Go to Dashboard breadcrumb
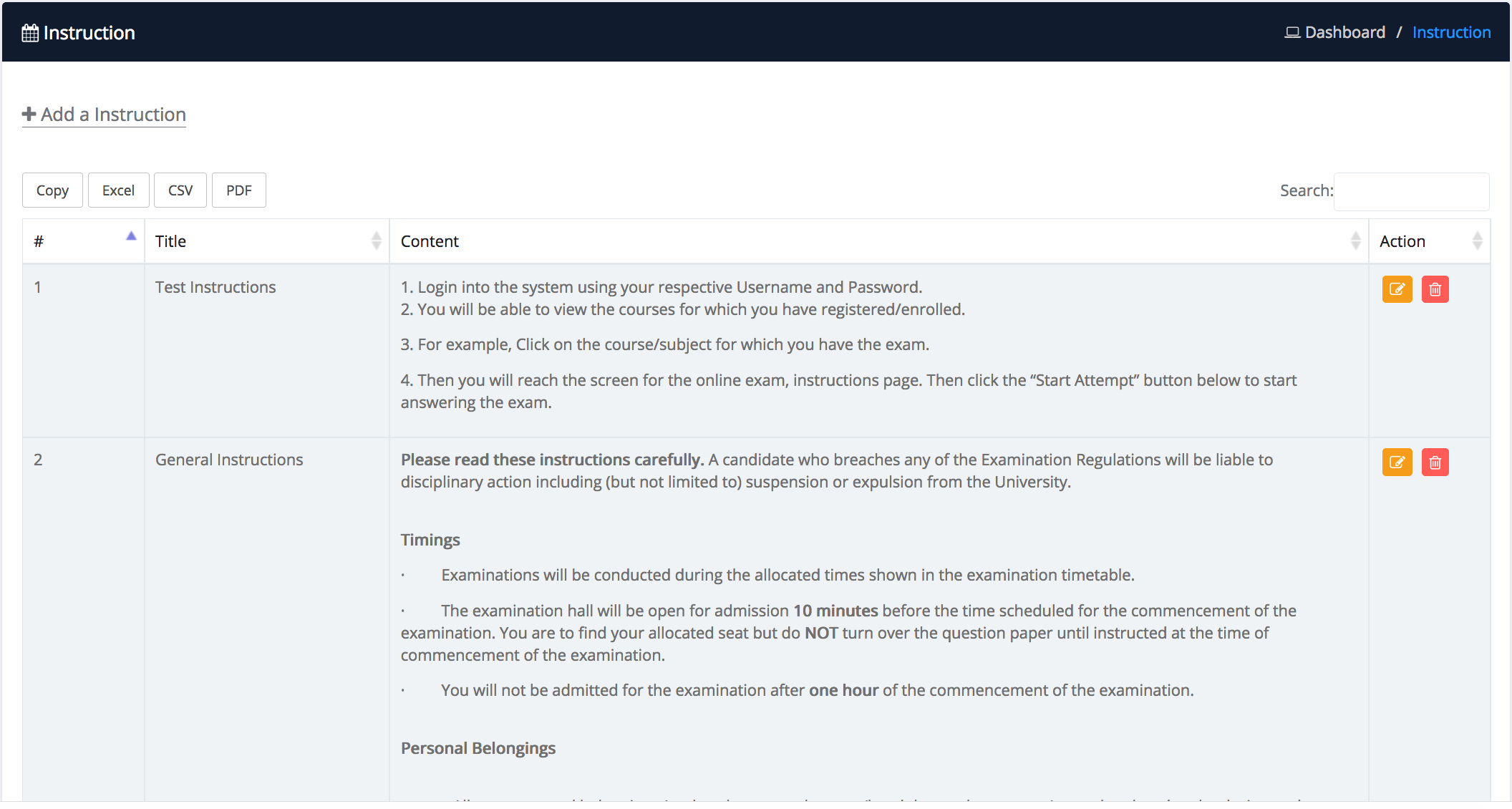Viewport: 1512px width, 809px height. pyautogui.click(x=1344, y=32)
